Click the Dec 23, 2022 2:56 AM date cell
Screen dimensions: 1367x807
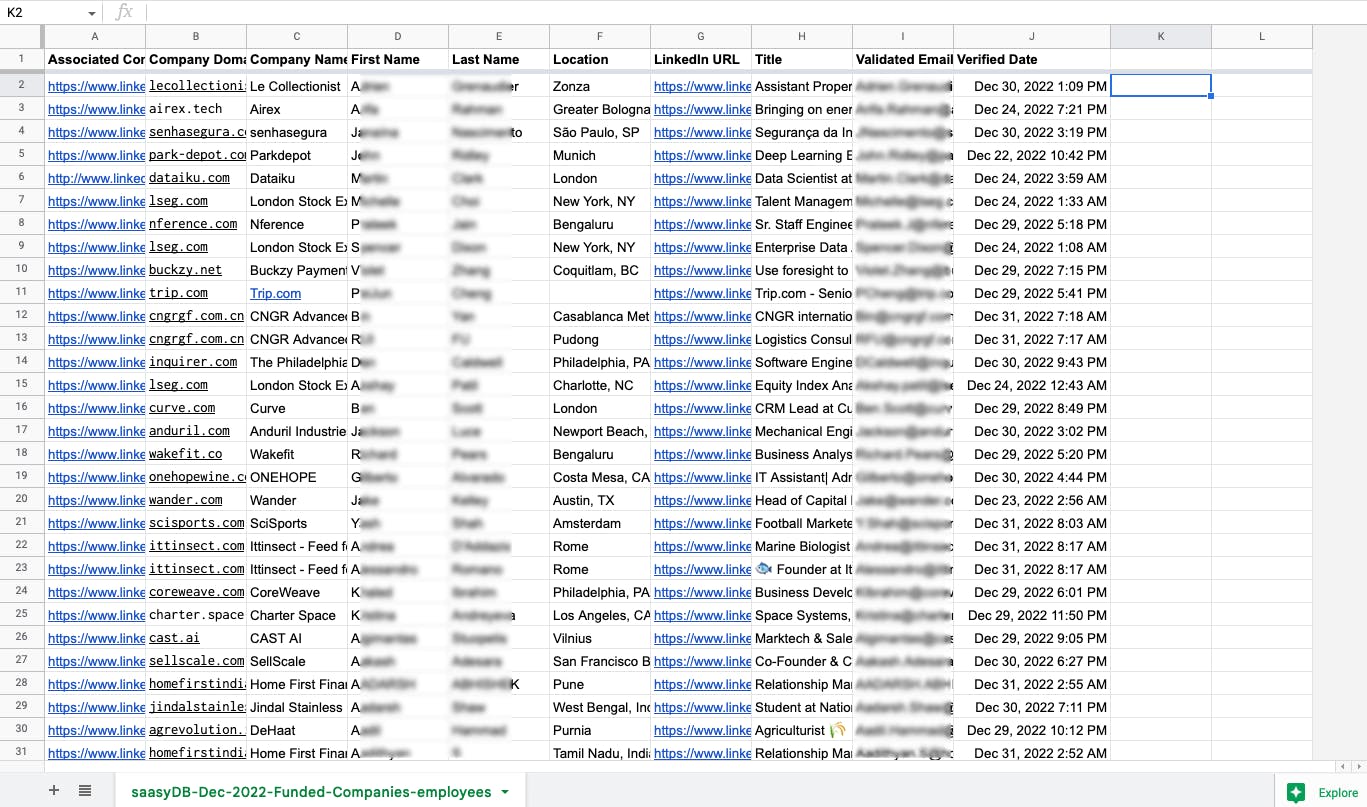pyautogui.click(x=1032, y=500)
